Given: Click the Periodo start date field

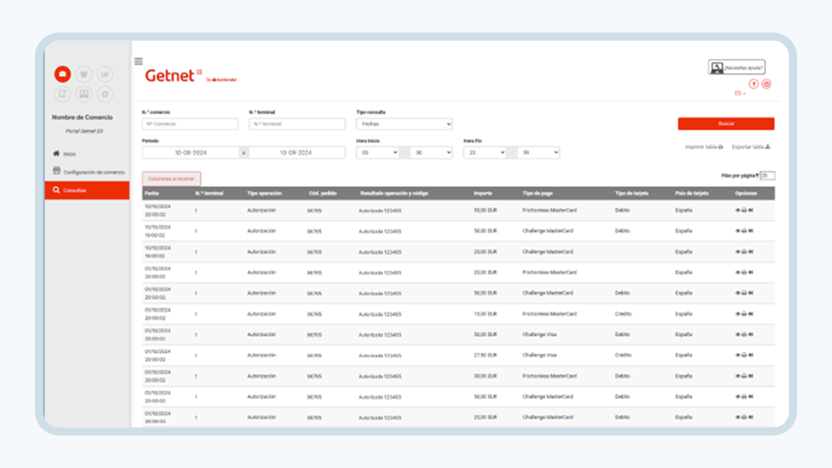Looking at the screenshot, I should [190, 153].
